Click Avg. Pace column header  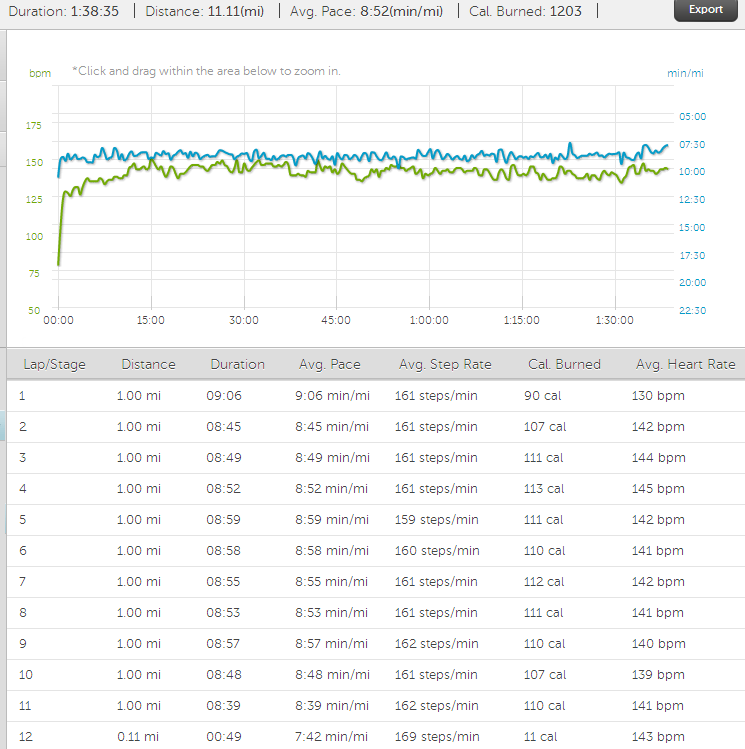click(329, 365)
